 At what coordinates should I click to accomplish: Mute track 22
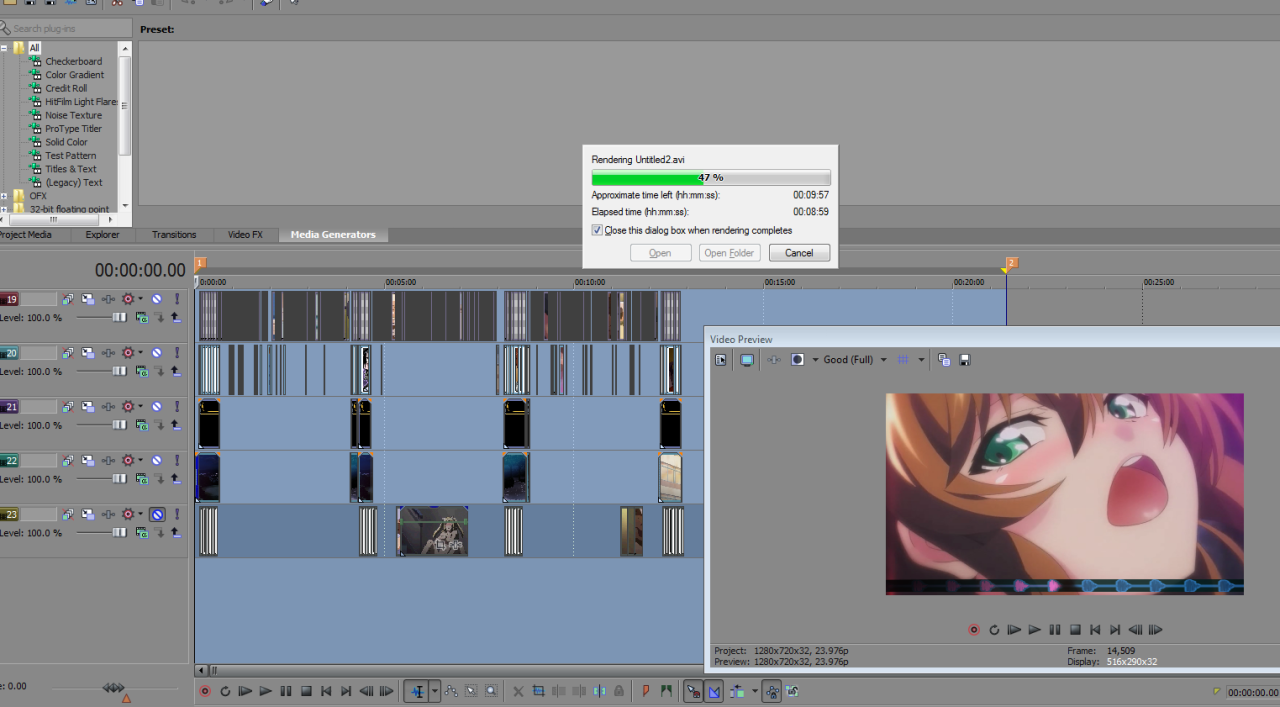click(157, 461)
